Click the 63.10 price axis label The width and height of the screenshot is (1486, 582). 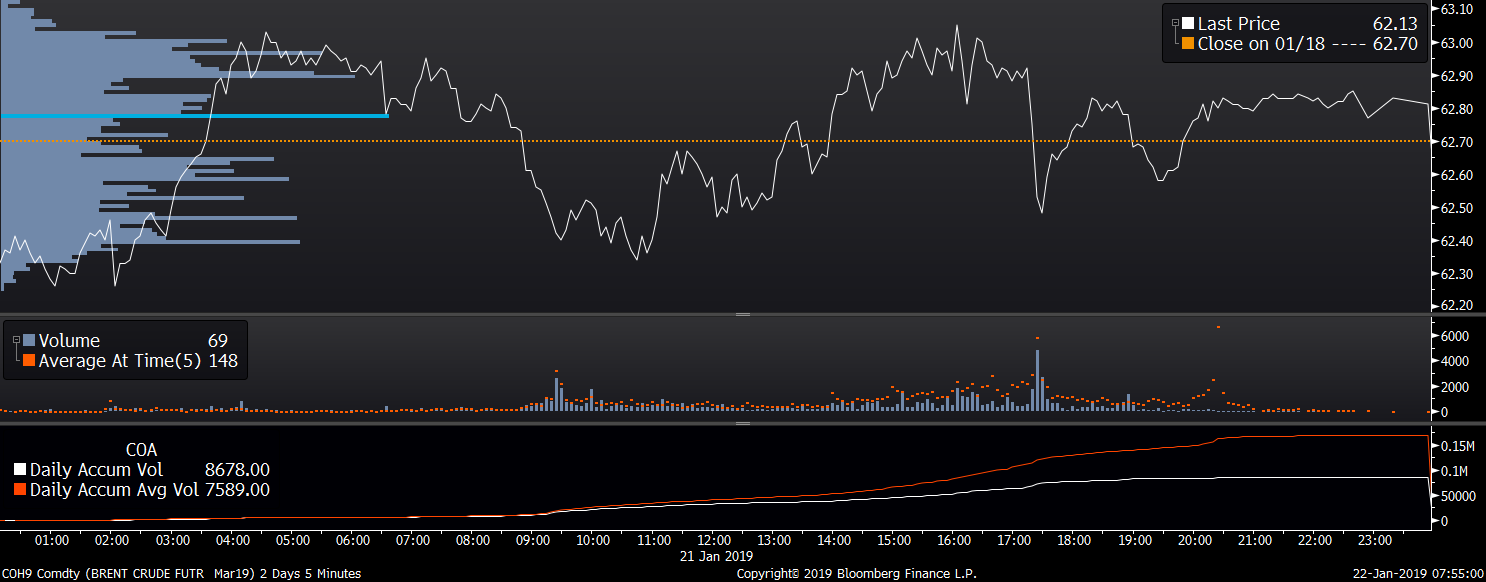pyautogui.click(x=1455, y=9)
